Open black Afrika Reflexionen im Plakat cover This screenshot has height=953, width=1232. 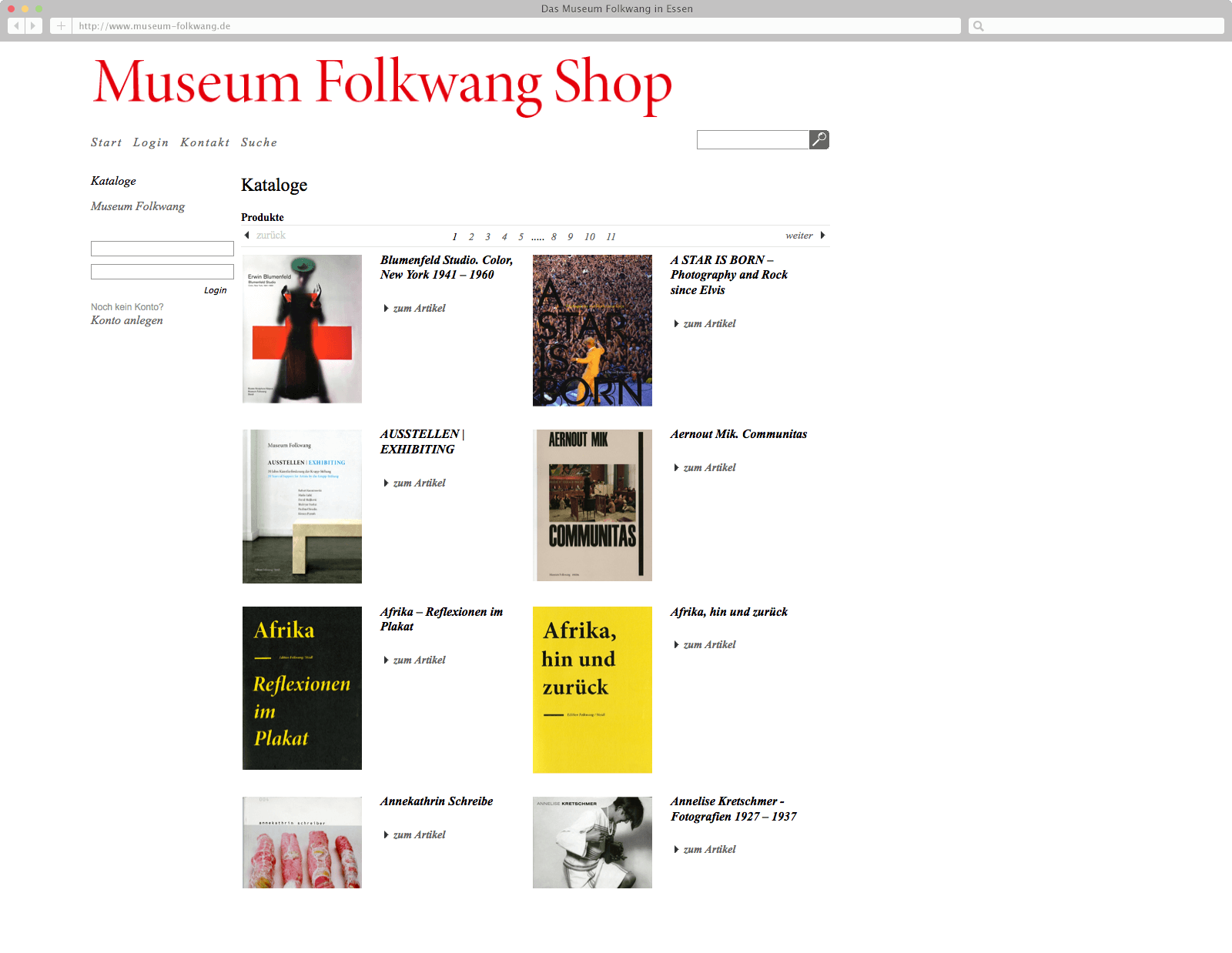coord(302,688)
